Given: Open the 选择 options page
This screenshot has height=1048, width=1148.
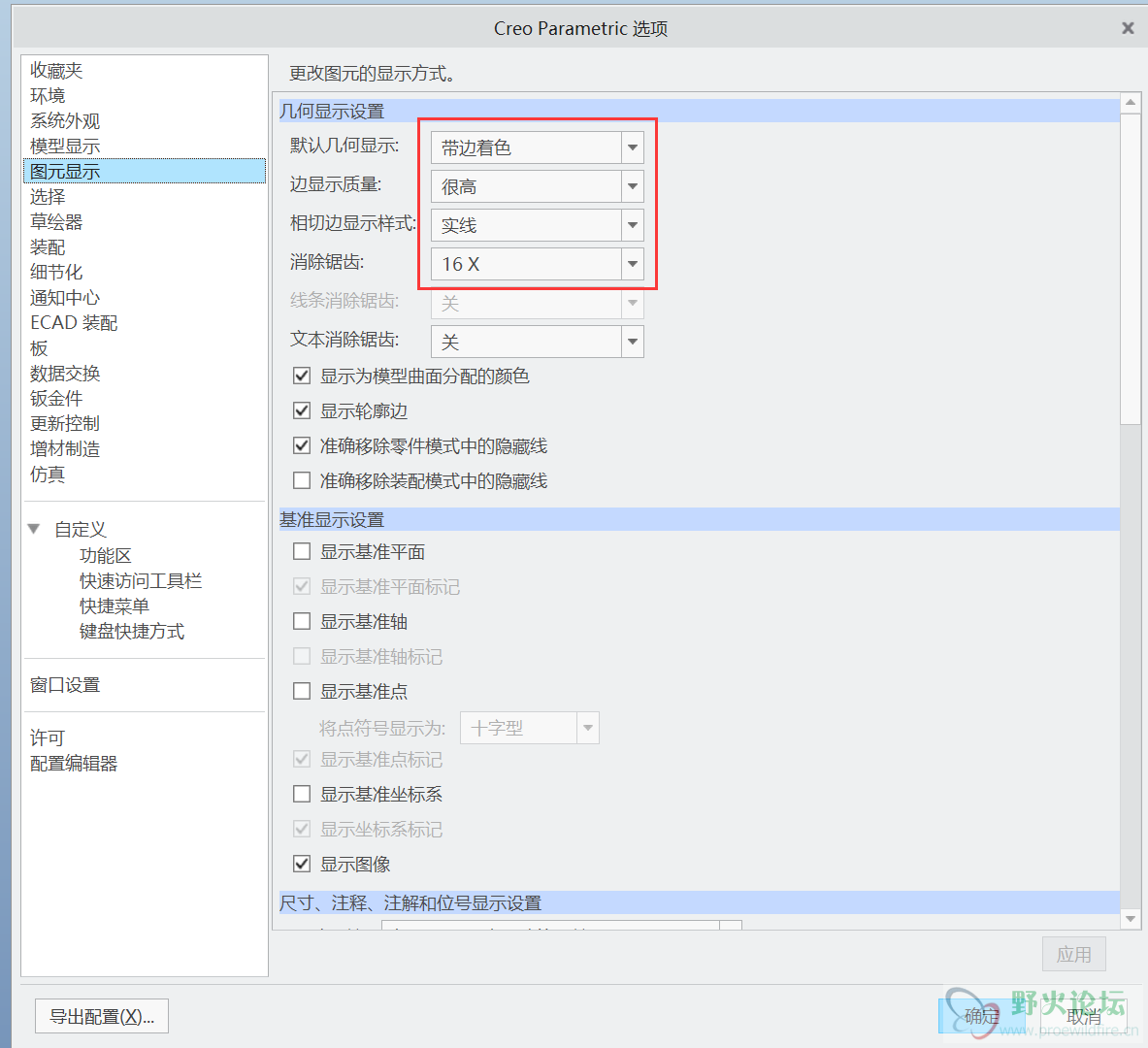Looking at the screenshot, I should [x=48, y=196].
